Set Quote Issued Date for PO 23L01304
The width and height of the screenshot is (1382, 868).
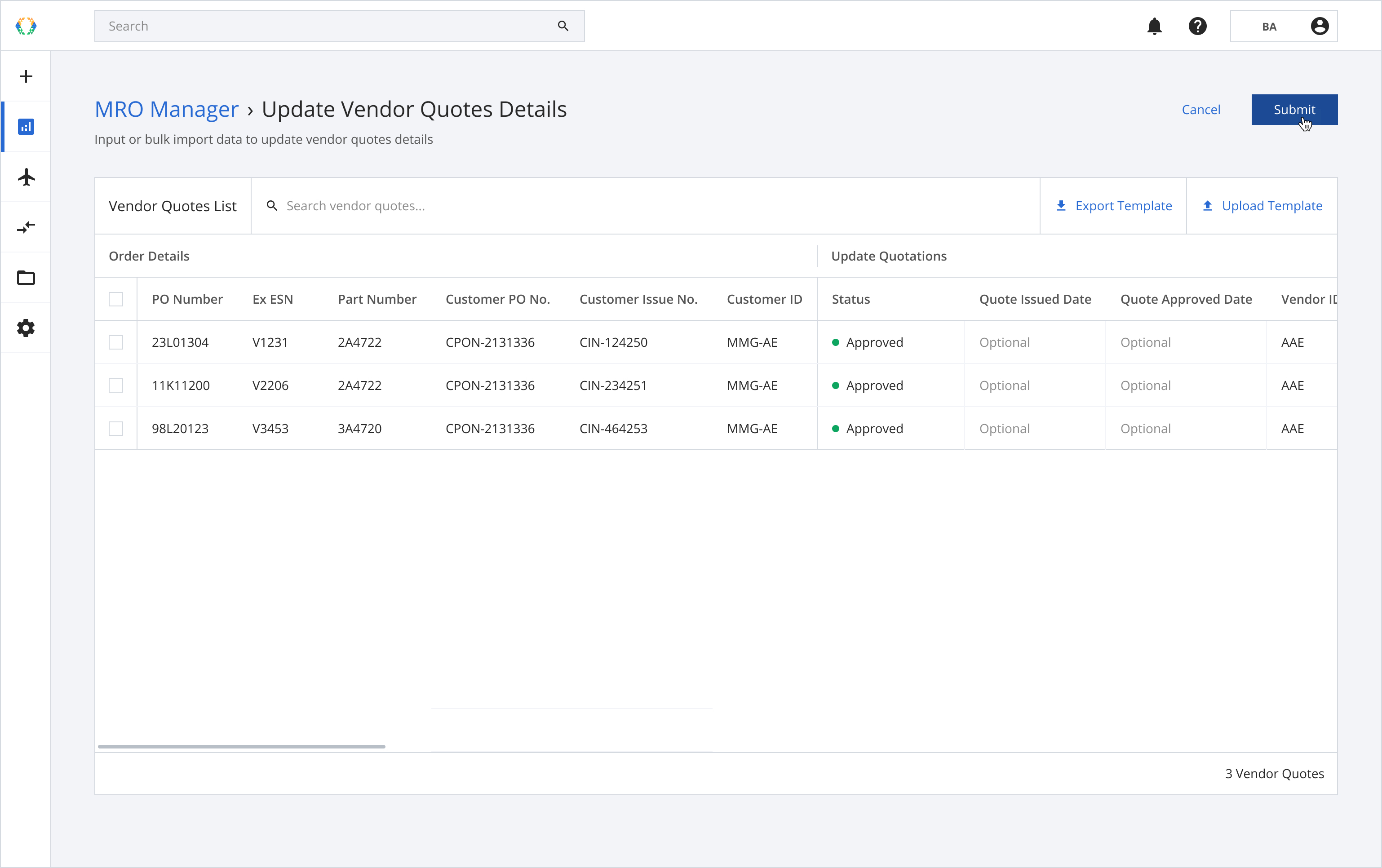pyautogui.click(x=1035, y=342)
